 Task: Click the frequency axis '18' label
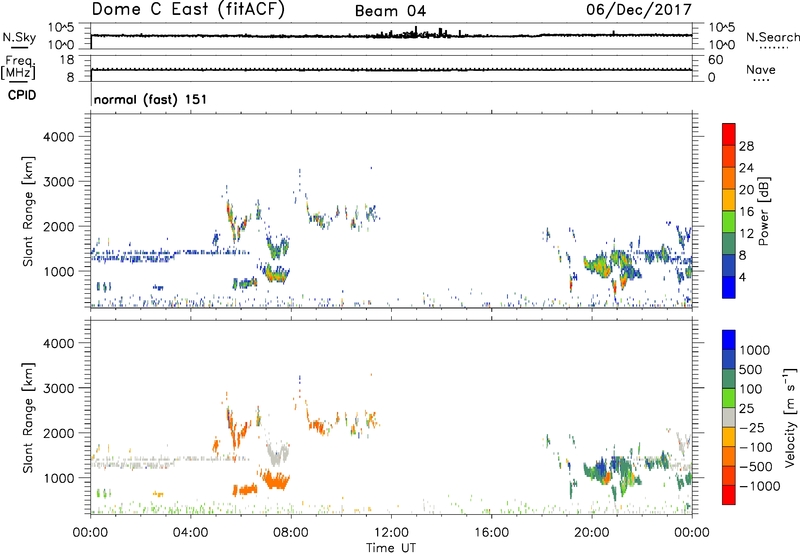(67, 60)
